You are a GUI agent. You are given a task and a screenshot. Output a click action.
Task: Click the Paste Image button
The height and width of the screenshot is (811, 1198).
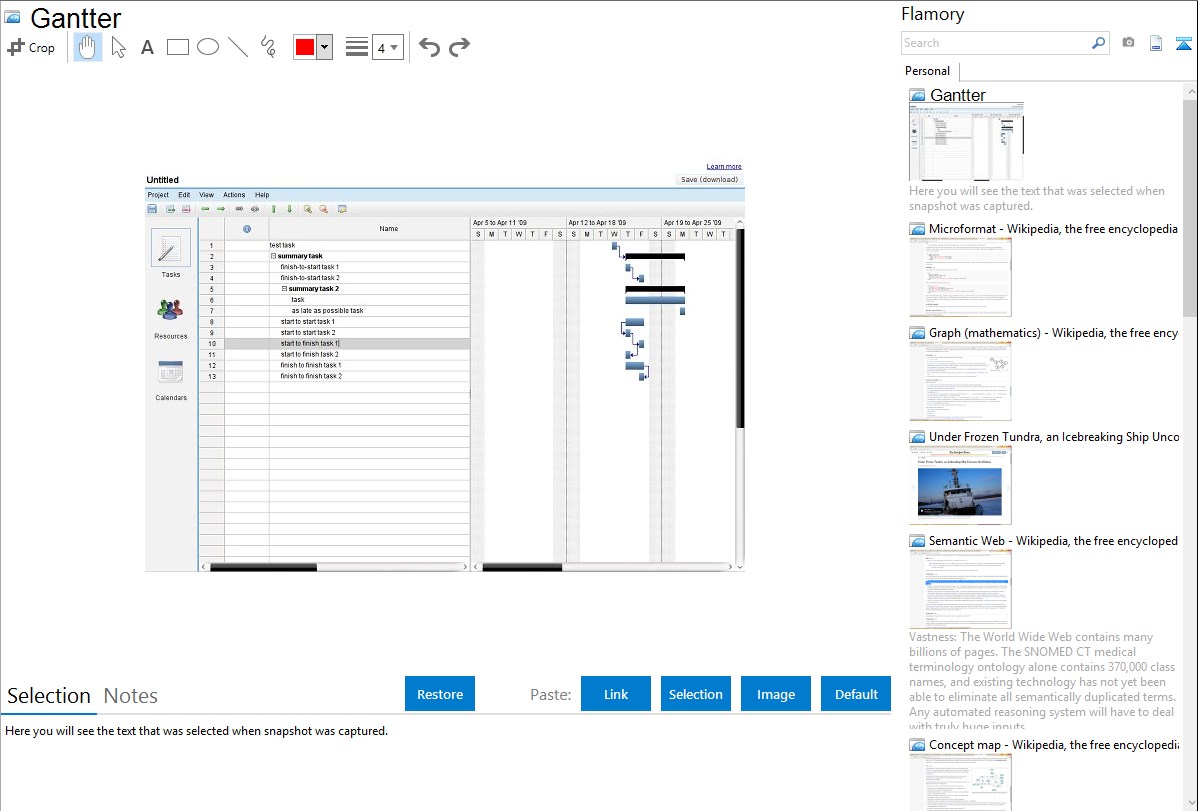776,694
